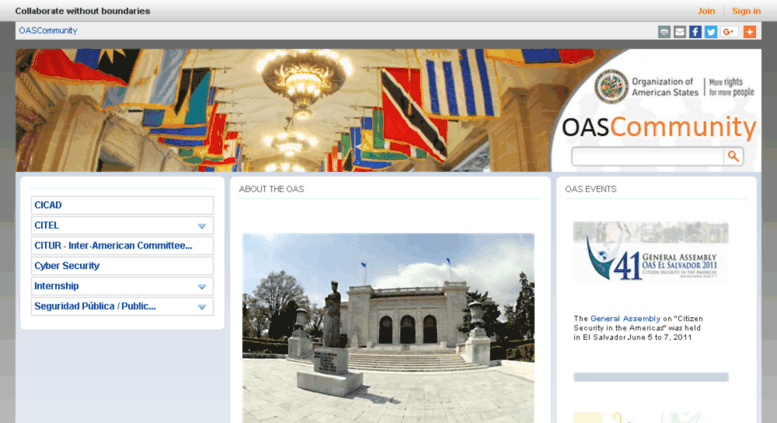Click the OAS EVENTS heading

point(591,189)
